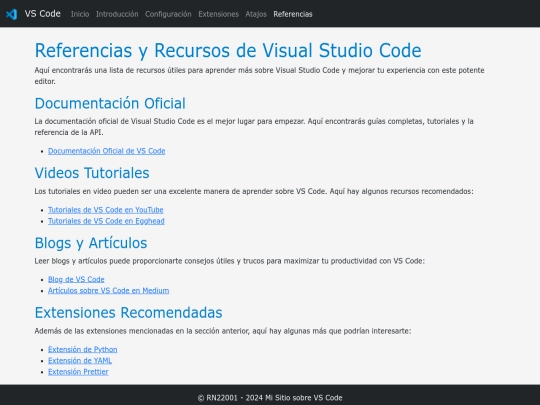The height and width of the screenshot is (405, 540).
Task: Open the Extensión Prettier link
Action: [78, 372]
